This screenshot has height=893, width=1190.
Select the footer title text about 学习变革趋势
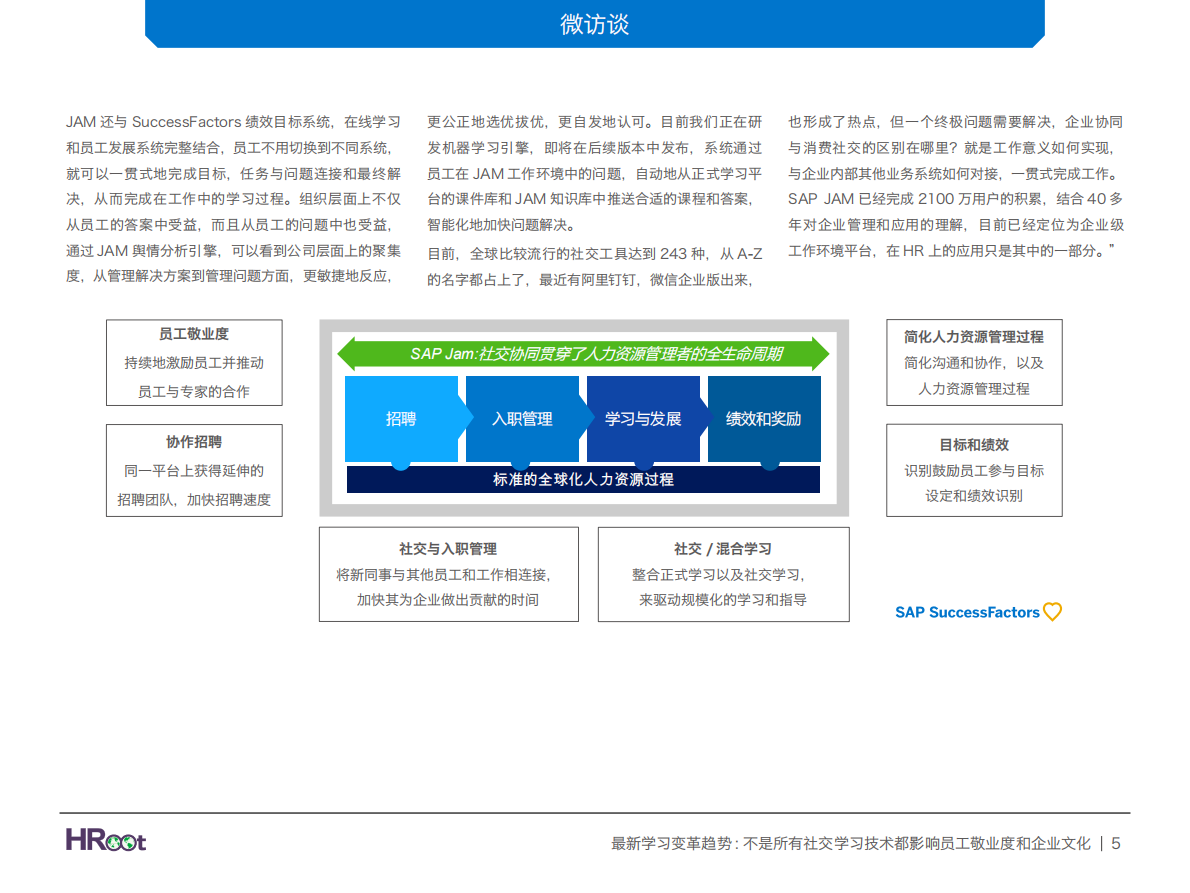coord(847,843)
